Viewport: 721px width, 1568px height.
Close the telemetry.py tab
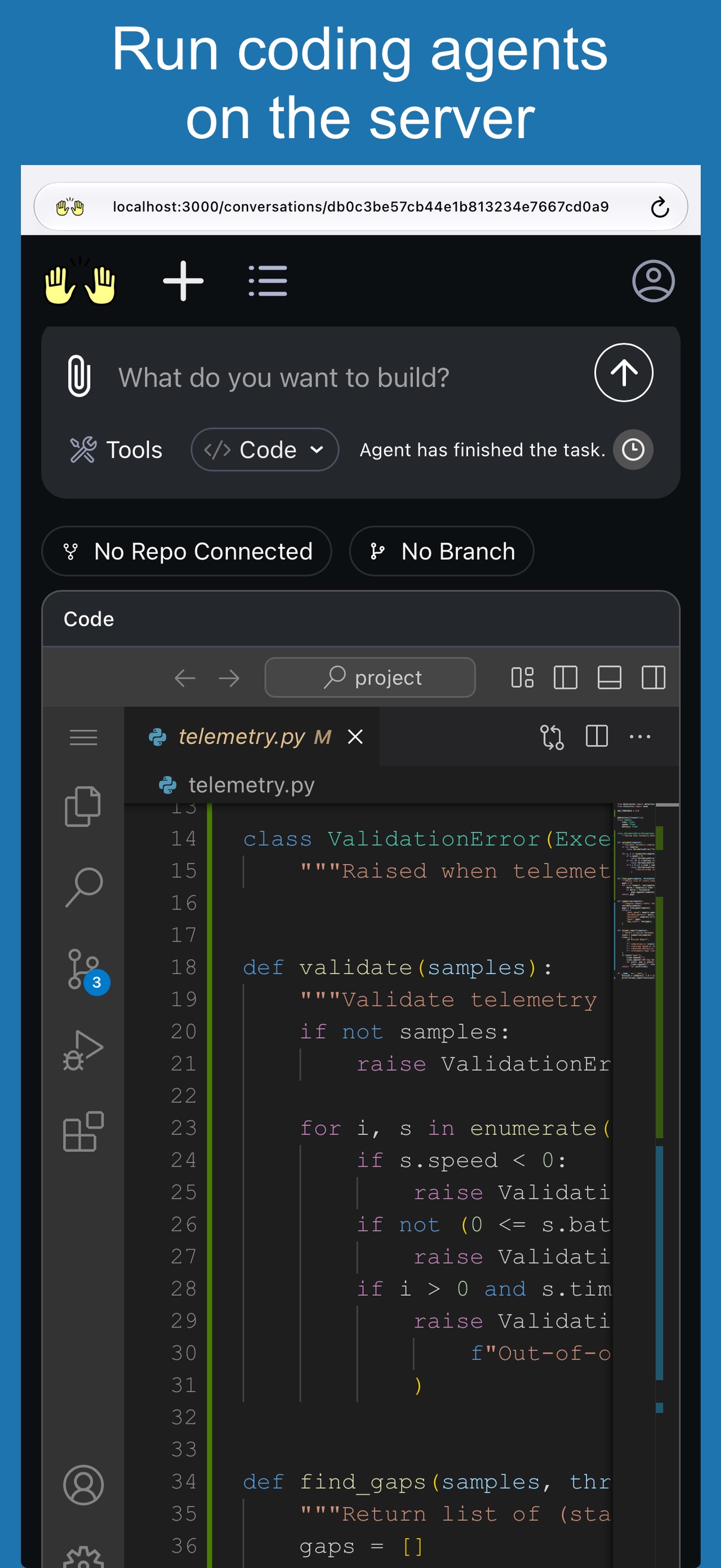pyautogui.click(x=355, y=737)
